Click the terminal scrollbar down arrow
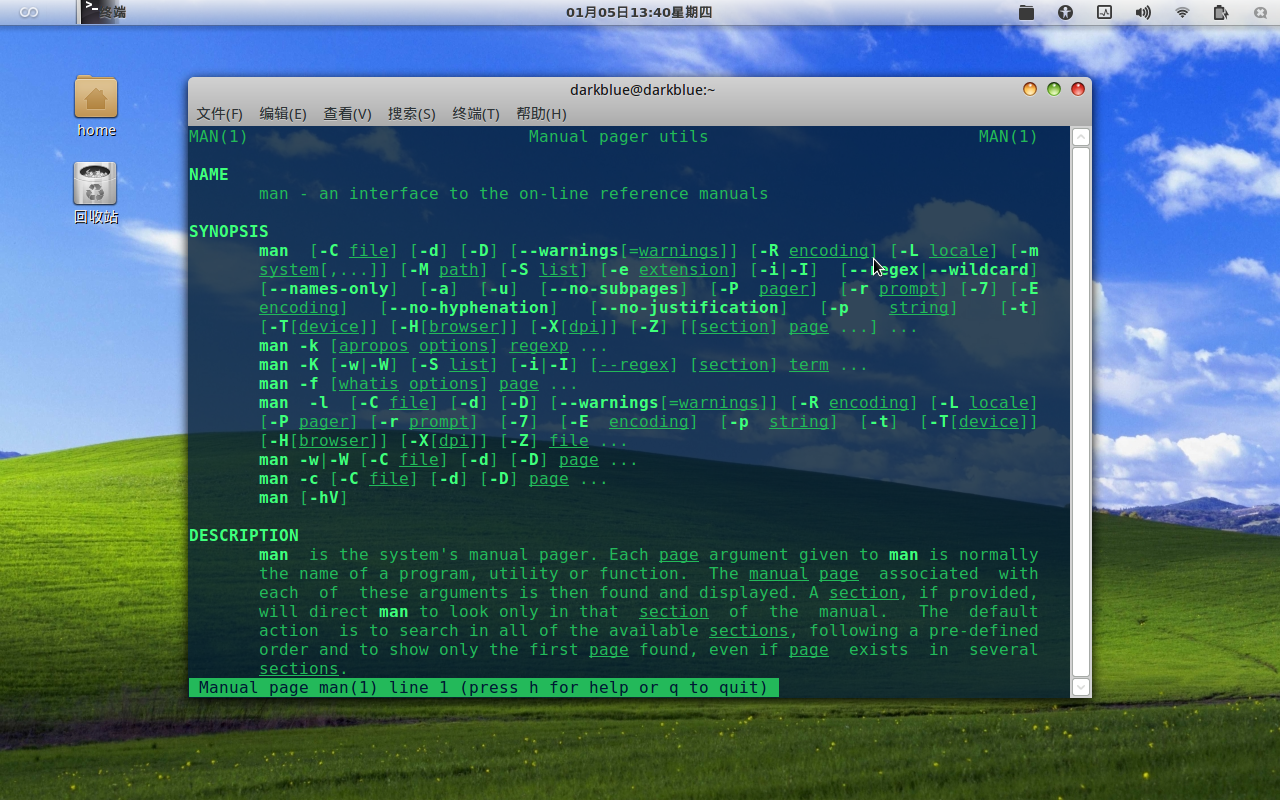Screen dimensions: 1280x800 tap(1080, 687)
